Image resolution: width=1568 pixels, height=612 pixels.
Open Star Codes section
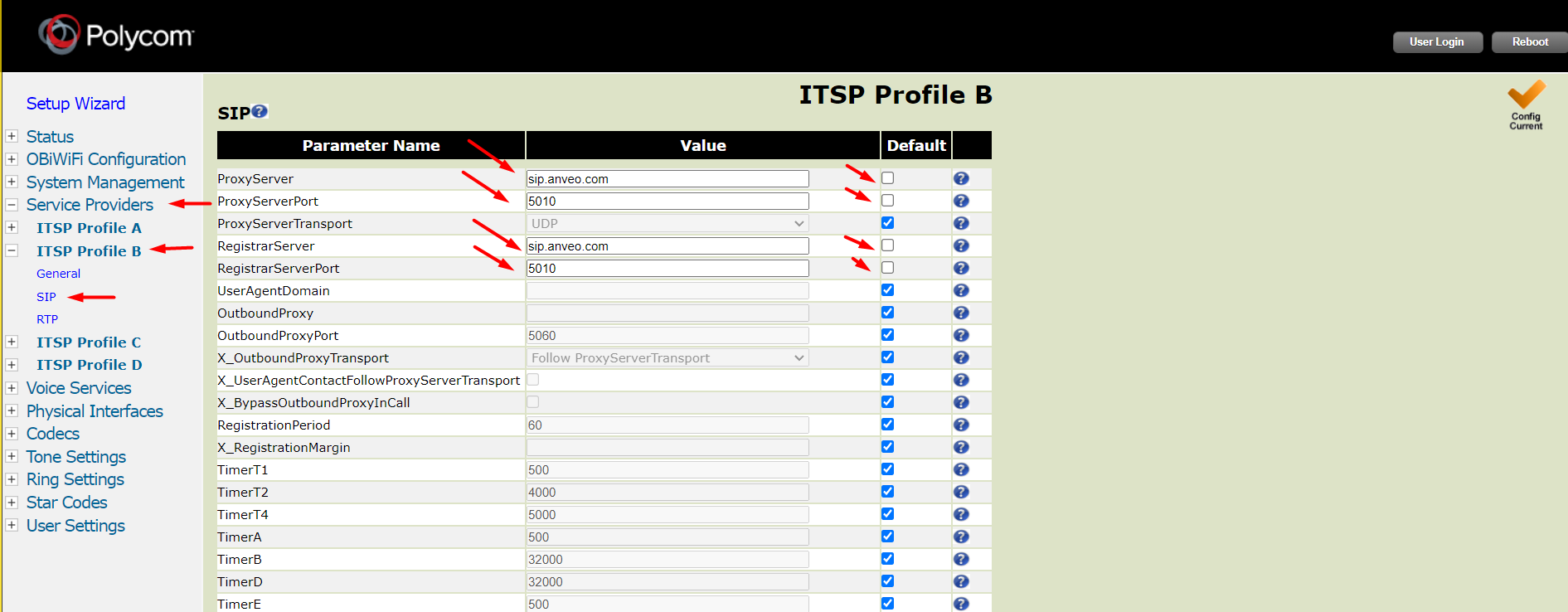point(67,502)
